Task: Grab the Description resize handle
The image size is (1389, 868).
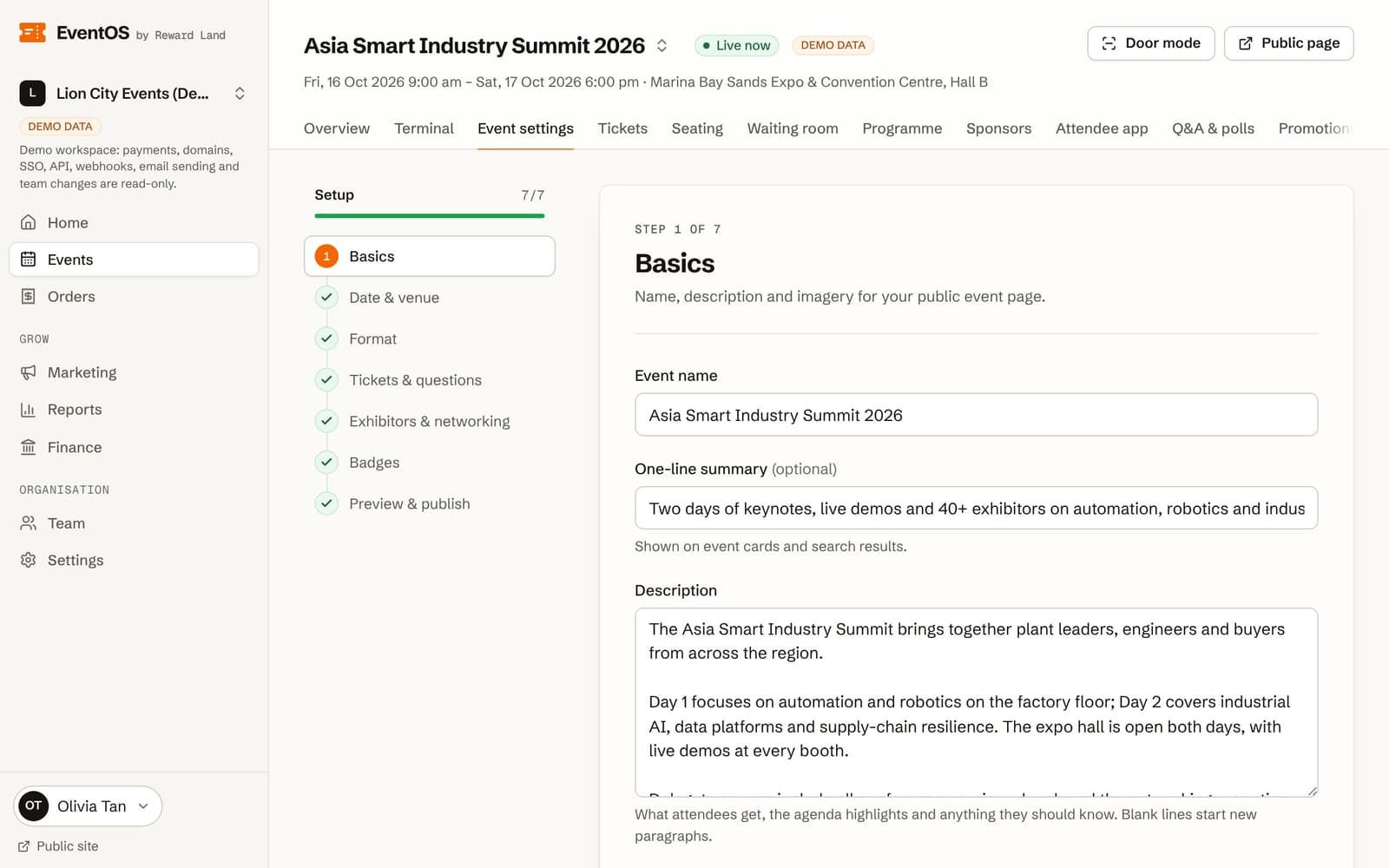Action: (x=1312, y=790)
